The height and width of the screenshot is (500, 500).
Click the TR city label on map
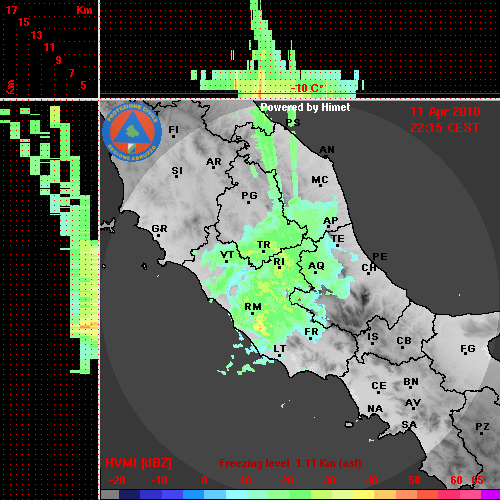coord(264,245)
